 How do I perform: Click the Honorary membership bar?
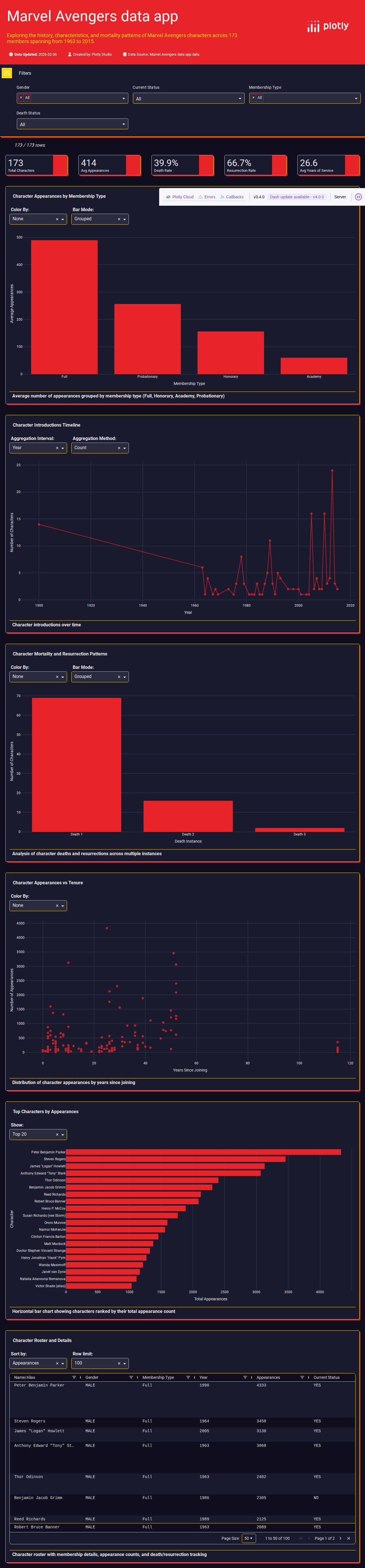pos(231,353)
